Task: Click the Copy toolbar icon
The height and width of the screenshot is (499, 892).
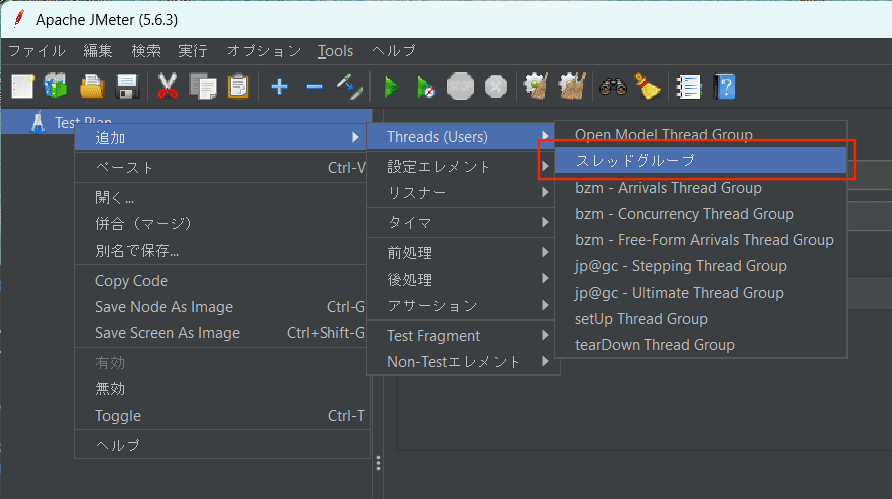Action: pos(203,87)
